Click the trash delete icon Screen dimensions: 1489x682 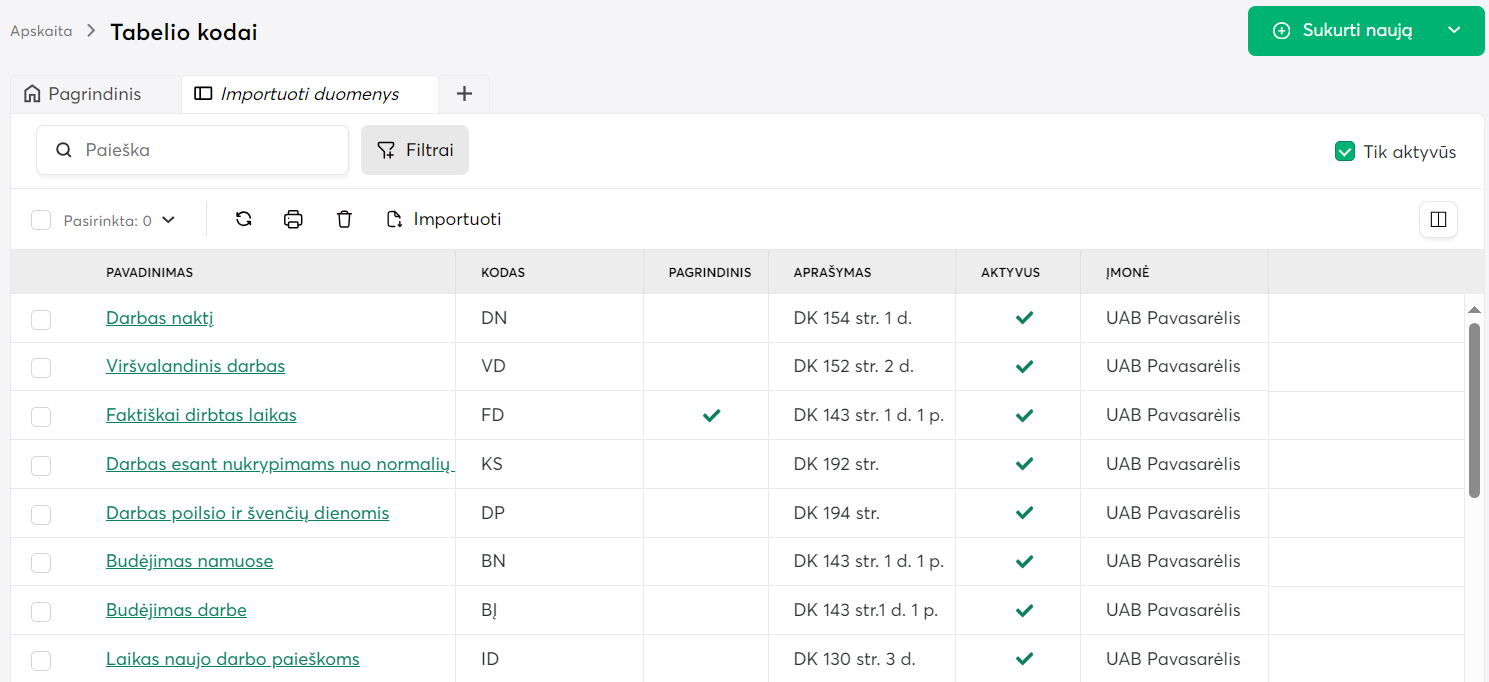tap(344, 219)
